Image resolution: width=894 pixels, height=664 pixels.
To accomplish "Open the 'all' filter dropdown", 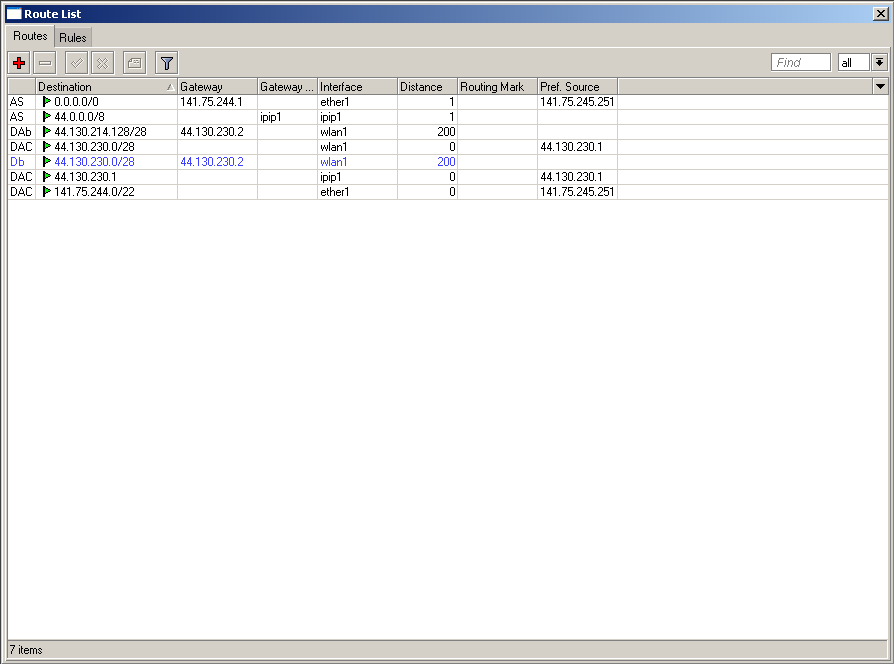I will [853, 63].
